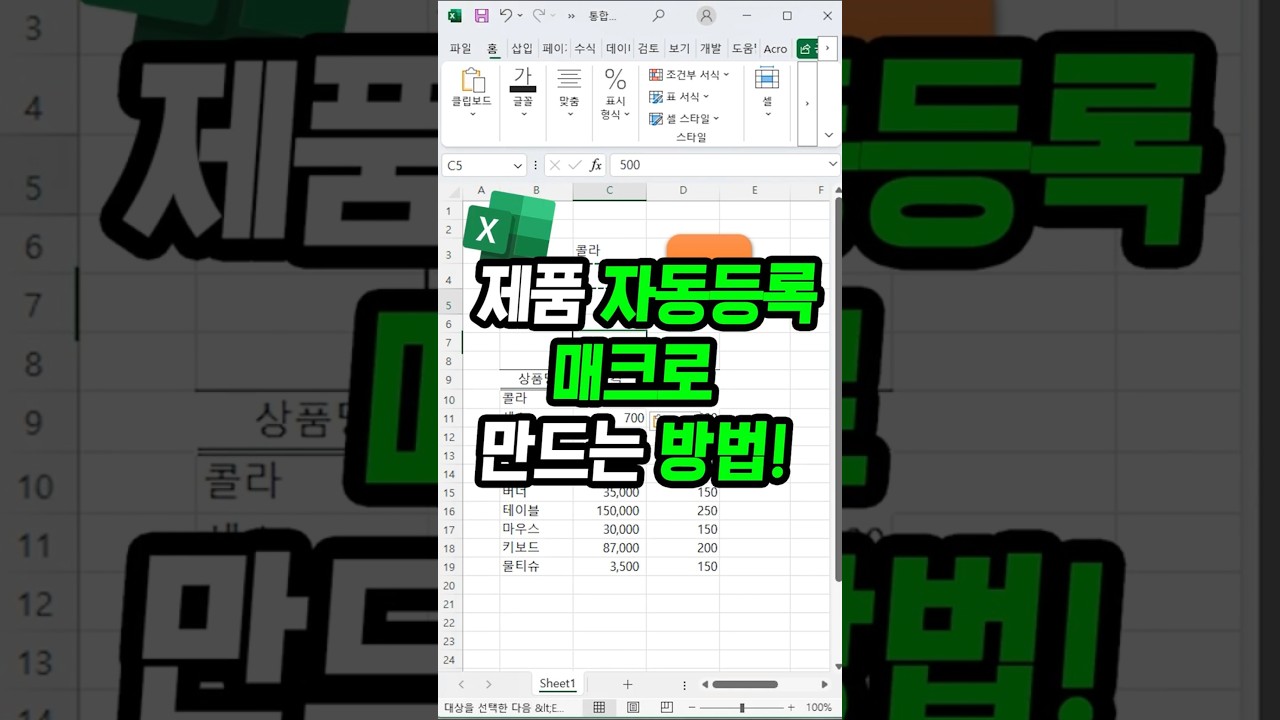Add a new sheet with plus button
This screenshot has height=720, width=1280.
click(x=628, y=684)
